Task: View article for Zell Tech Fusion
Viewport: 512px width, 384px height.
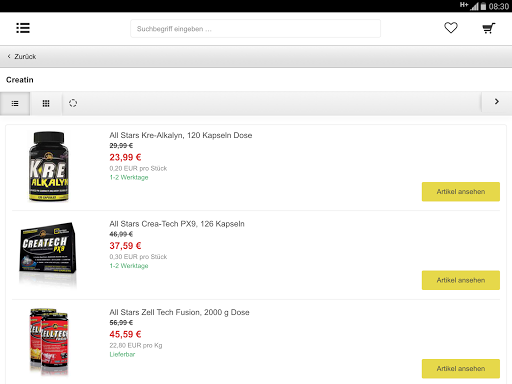Action: pyautogui.click(x=461, y=369)
